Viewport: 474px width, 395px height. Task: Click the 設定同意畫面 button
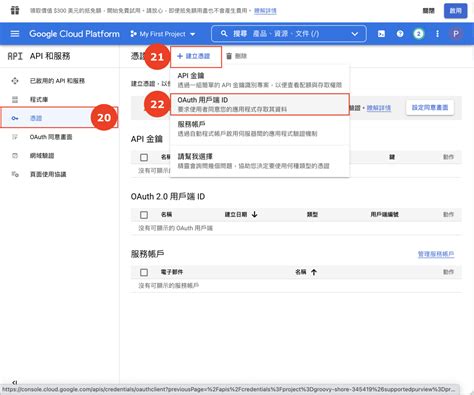[x=430, y=108]
